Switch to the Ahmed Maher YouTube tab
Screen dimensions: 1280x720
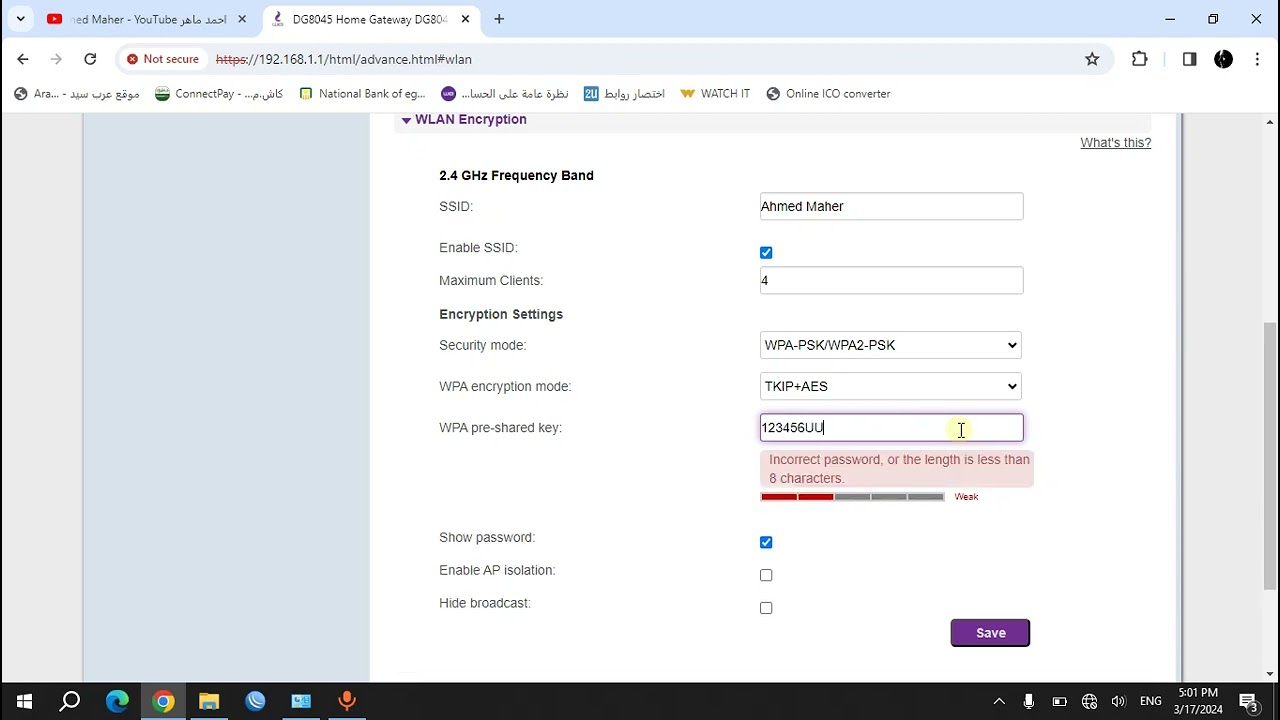(147, 19)
